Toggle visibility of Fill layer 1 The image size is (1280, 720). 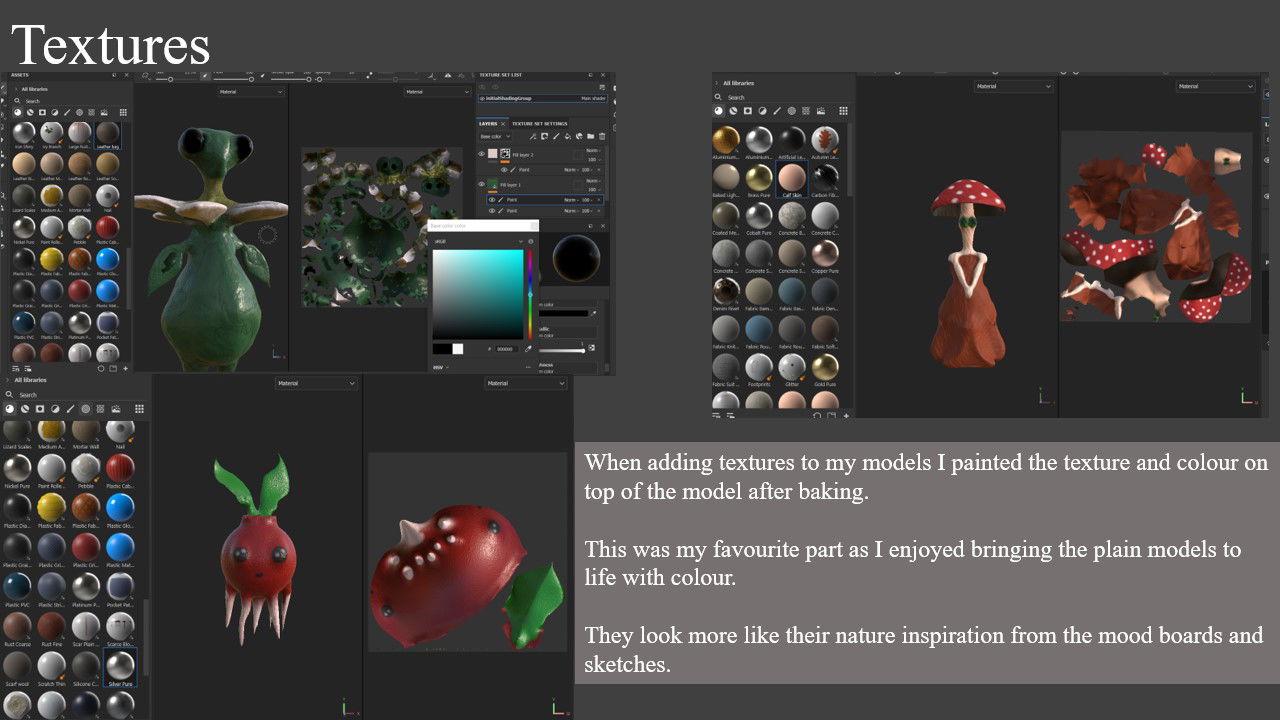[482, 185]
